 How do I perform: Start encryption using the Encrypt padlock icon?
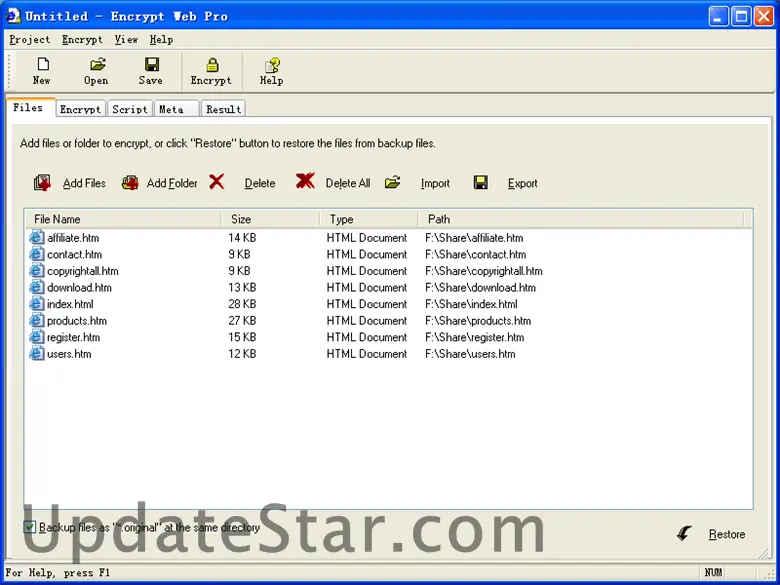[x=211, y=65]
